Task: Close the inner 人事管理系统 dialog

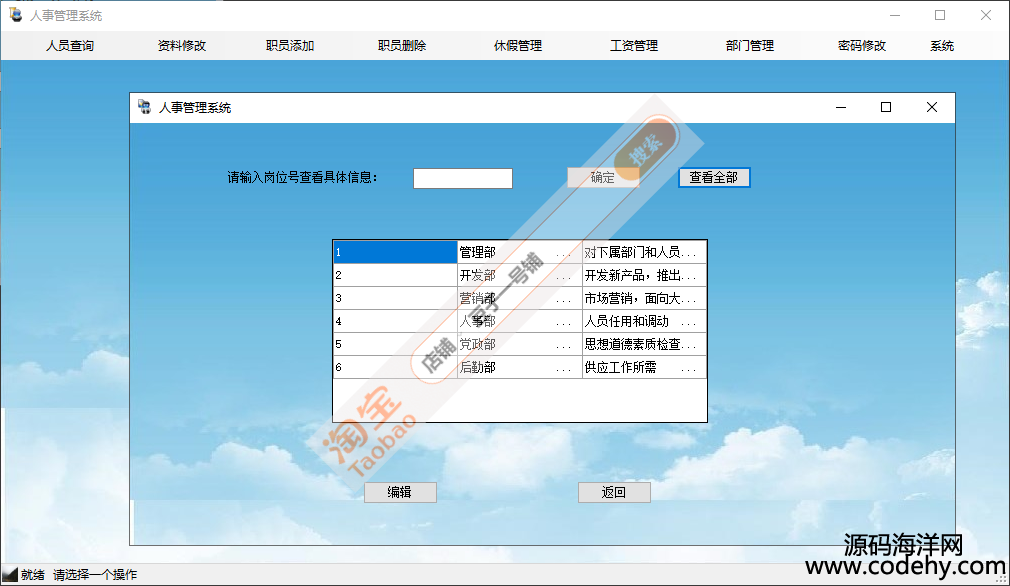Action: coord(931,107)
